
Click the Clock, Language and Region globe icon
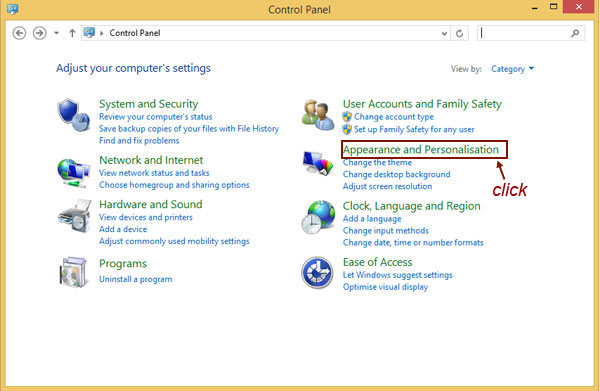click(318, 217)
